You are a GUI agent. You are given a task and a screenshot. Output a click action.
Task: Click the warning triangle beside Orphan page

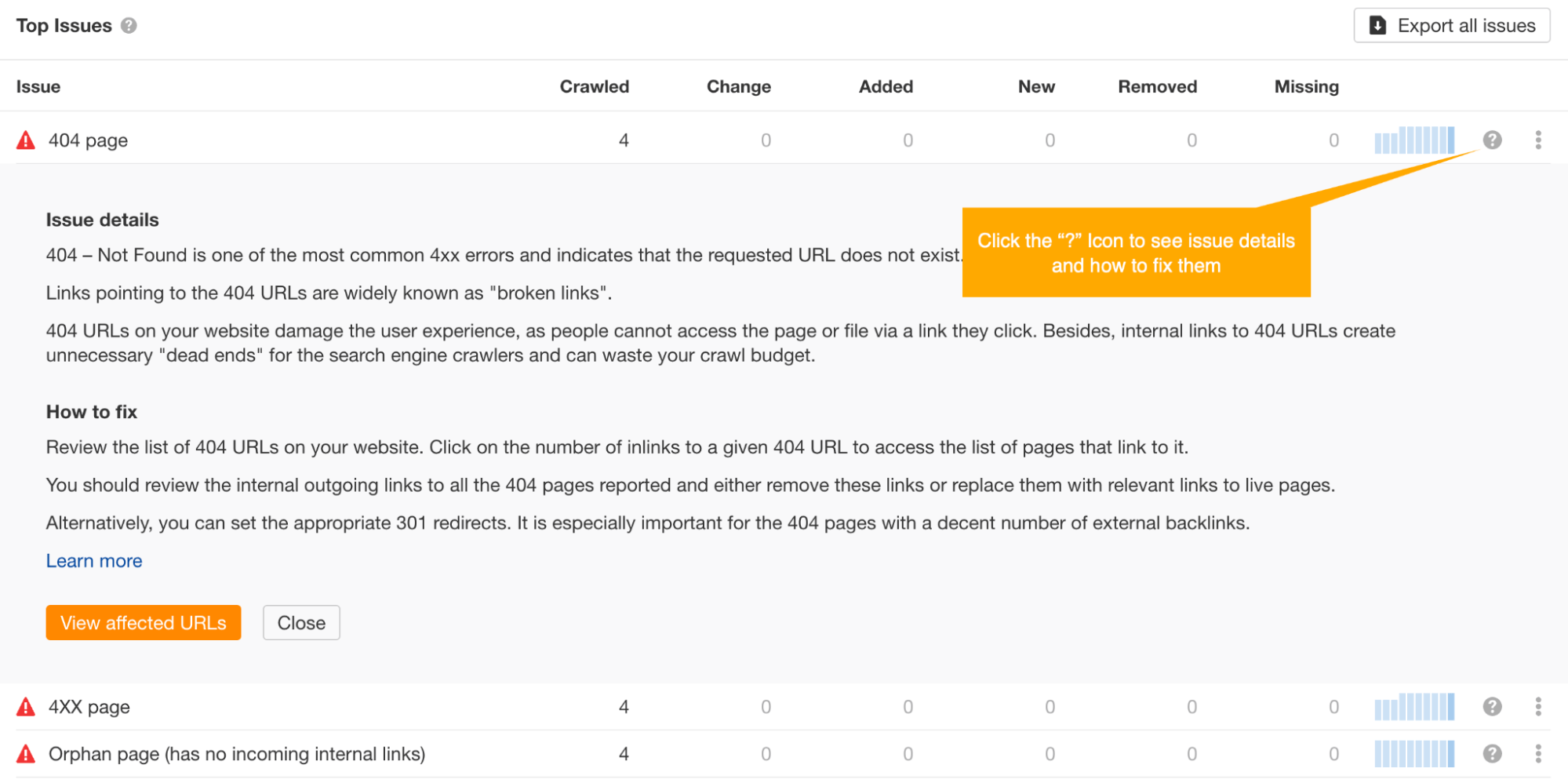tap(24, 754)
